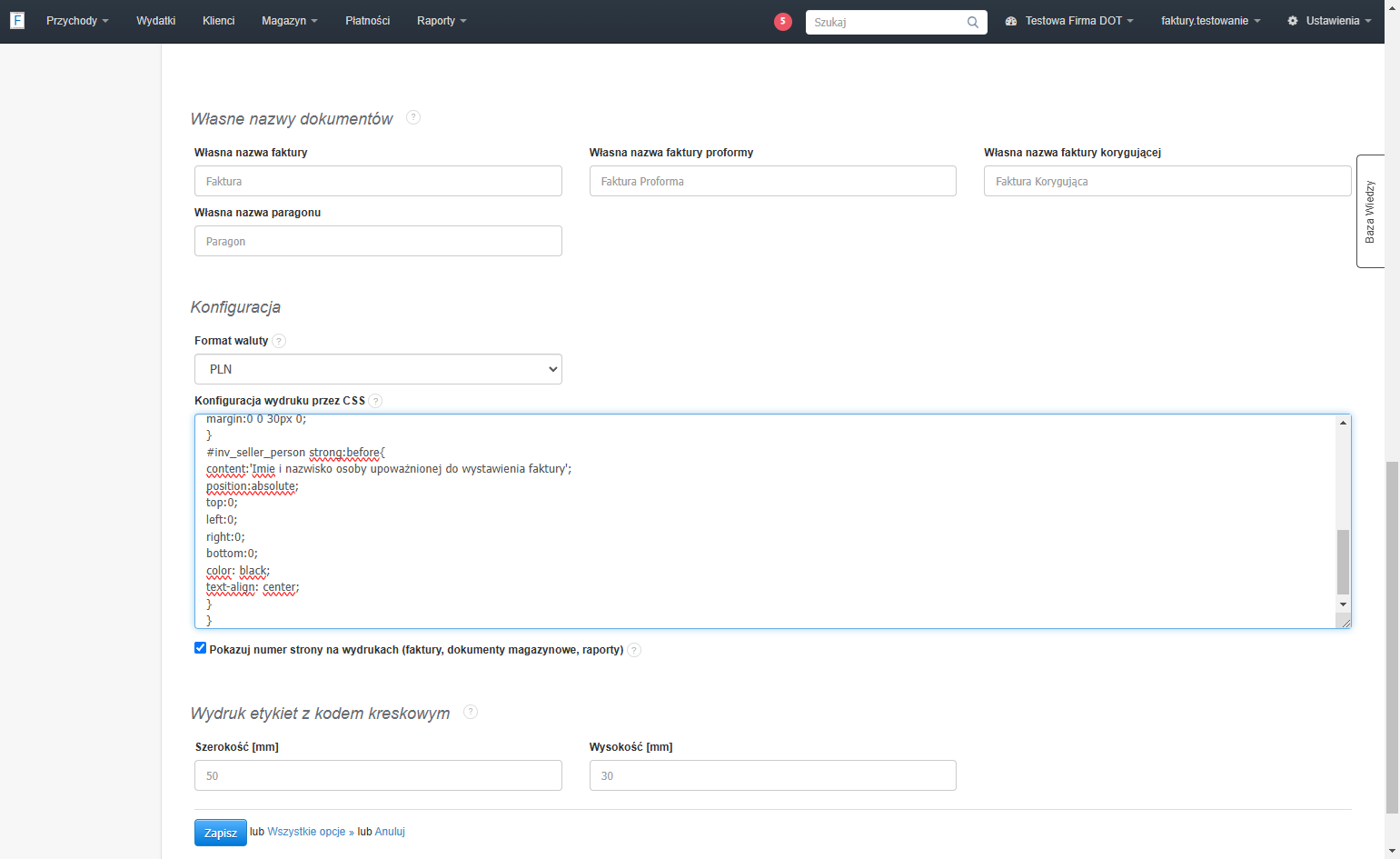Expand the Magazyn menu
This screenshot has height=859, width=1400.
290,21
